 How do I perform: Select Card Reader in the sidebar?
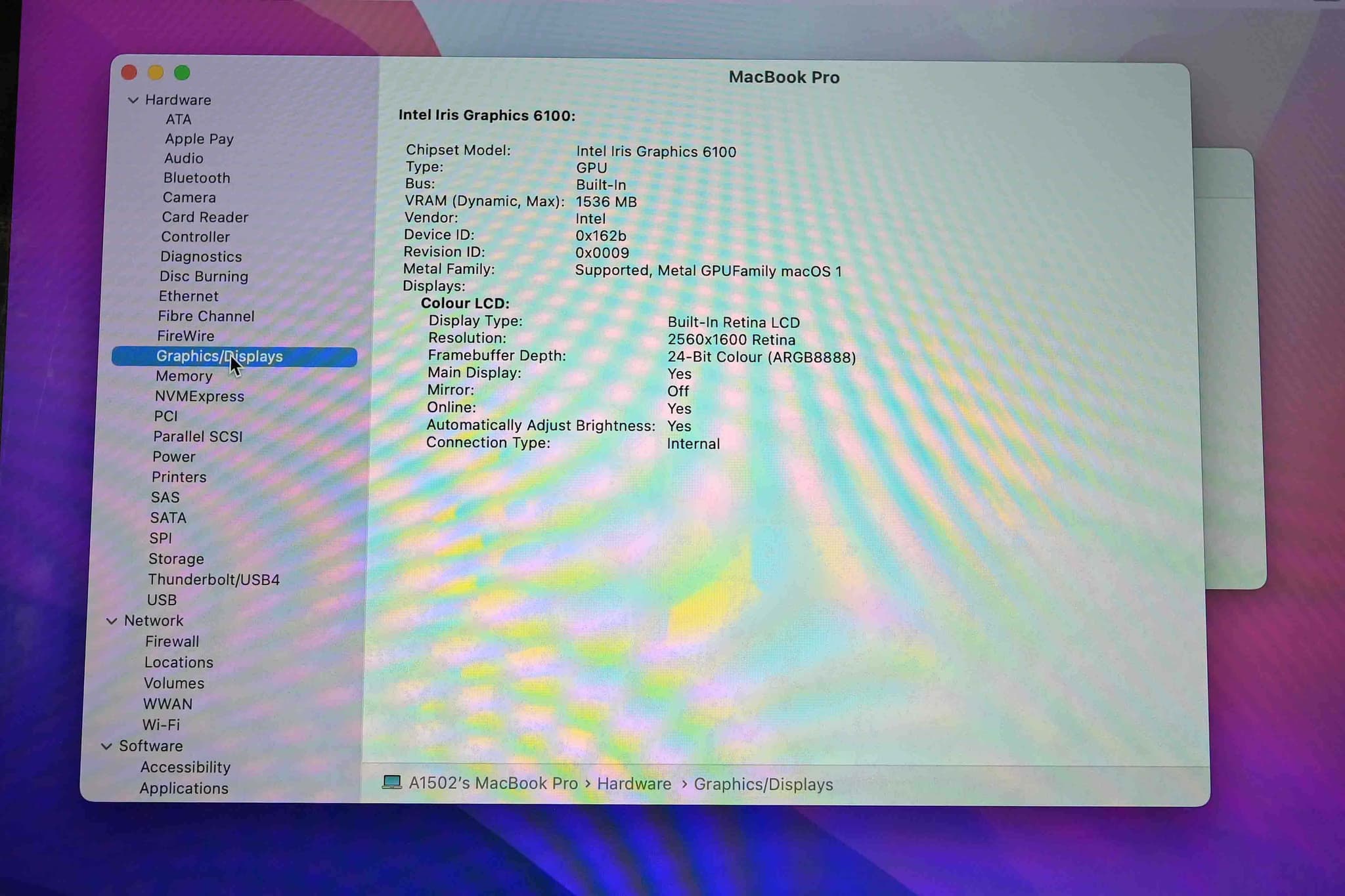[x=205, y=217]
